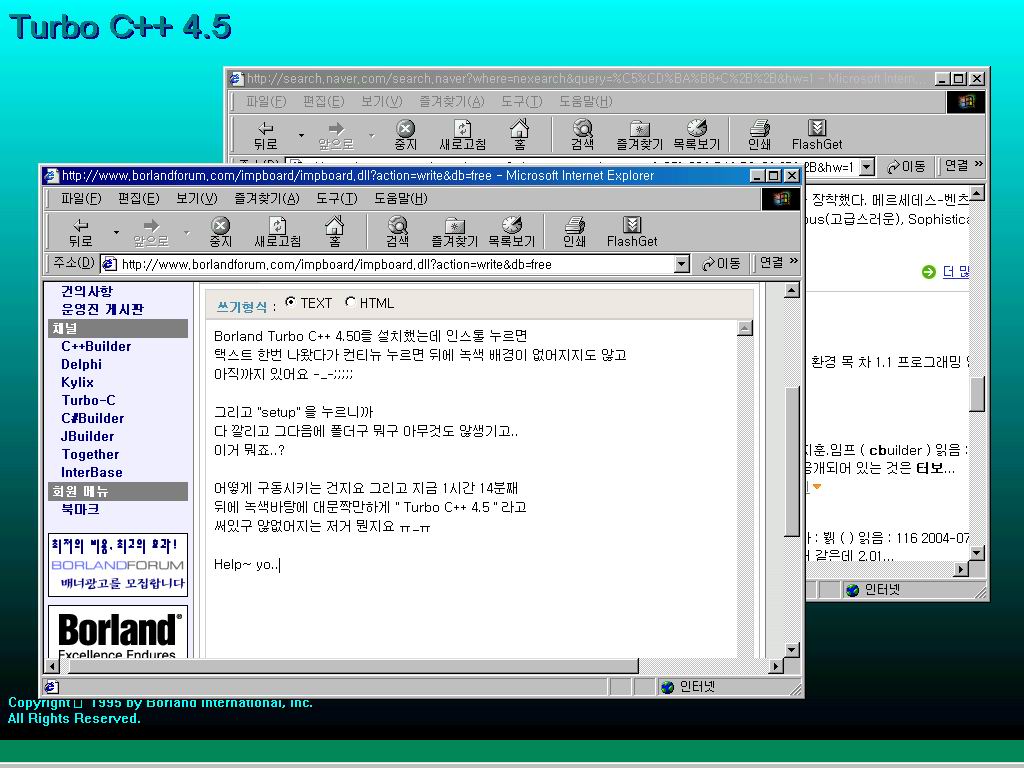Image resolution: width=1024 pixels, height=768 pixels.
Task: Open the address bar dropdown in front window
Action: point(682,264)
